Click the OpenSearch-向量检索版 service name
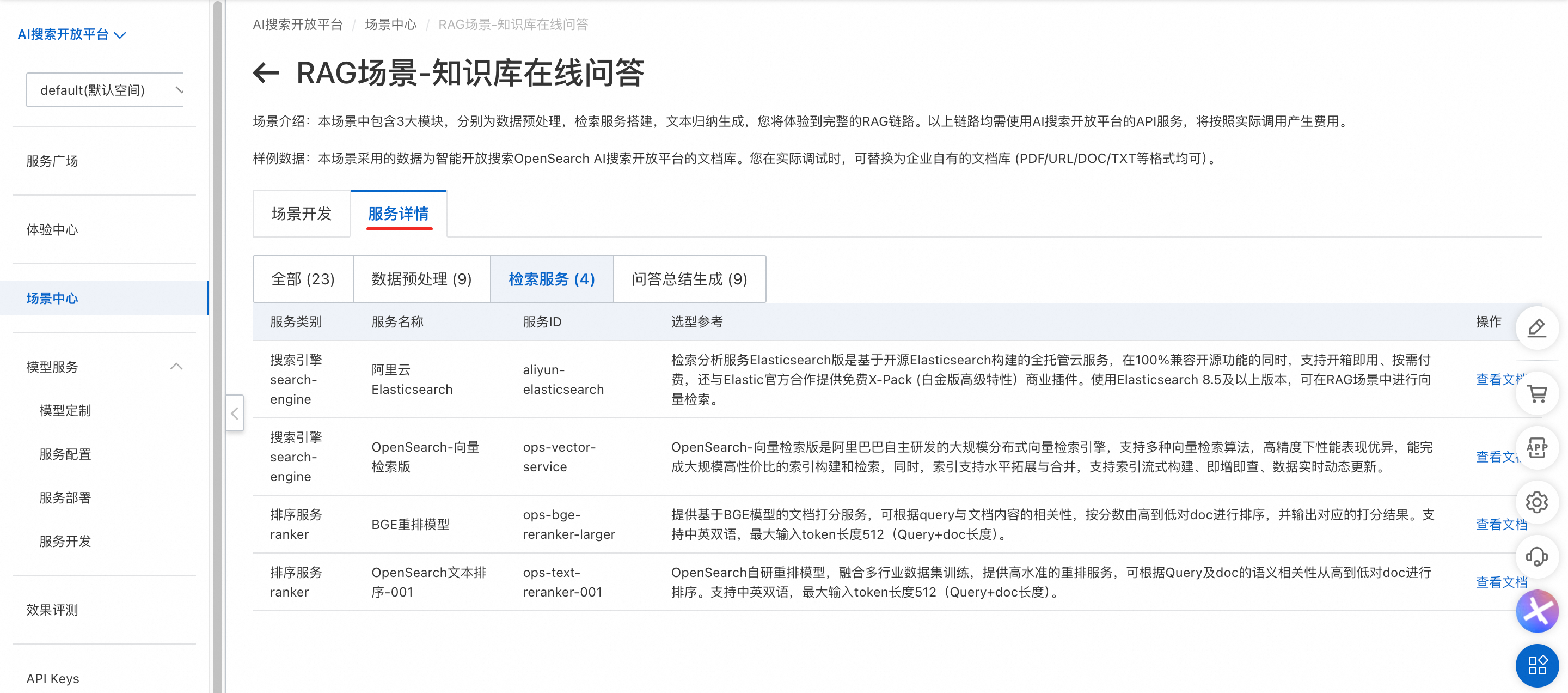Image resolution: width=1568 pixels, height=693 pixels. [x=425, y=457]
